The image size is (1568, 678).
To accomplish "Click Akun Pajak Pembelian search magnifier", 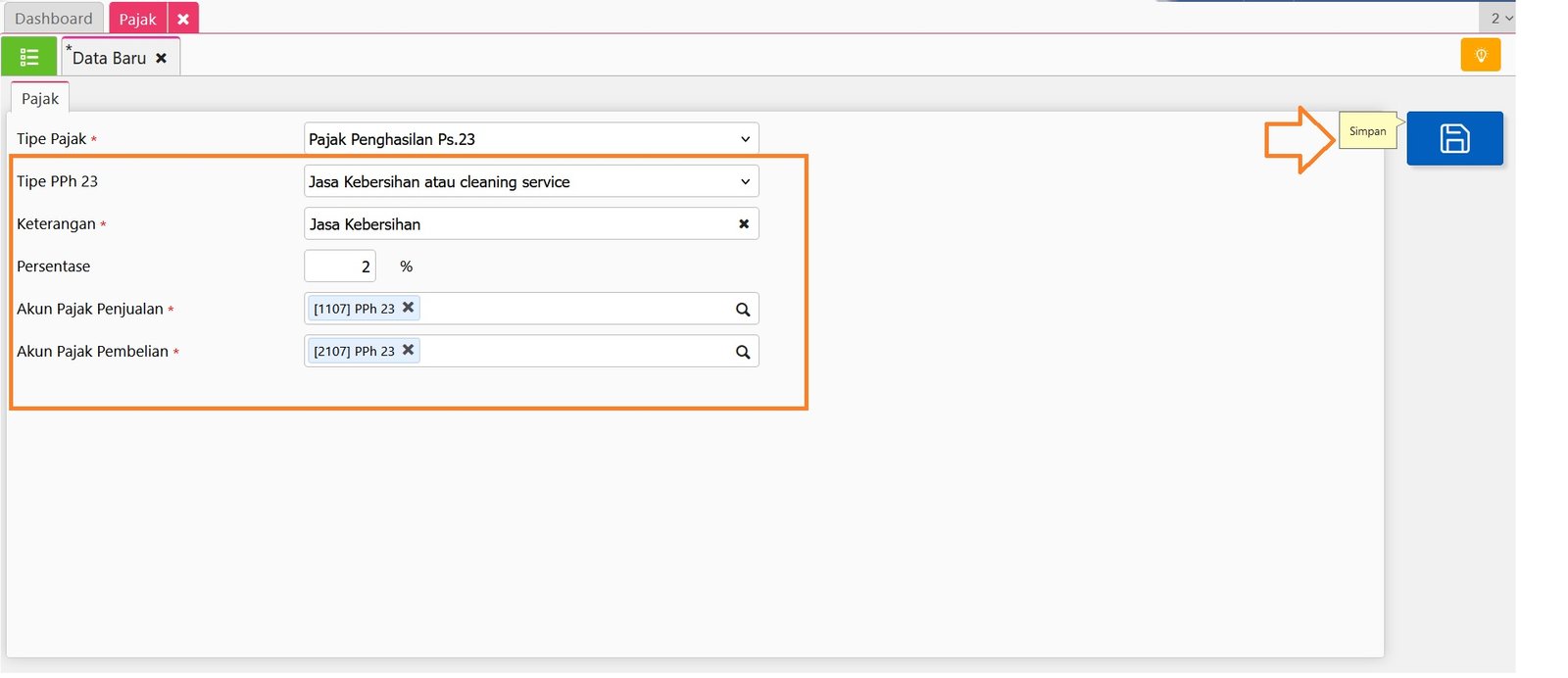I will point(743,352).
